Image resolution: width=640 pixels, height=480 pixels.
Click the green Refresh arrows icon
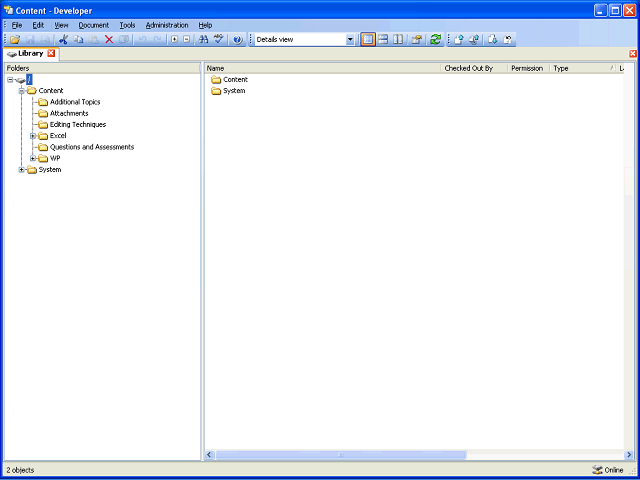click(x=436, y=40)
